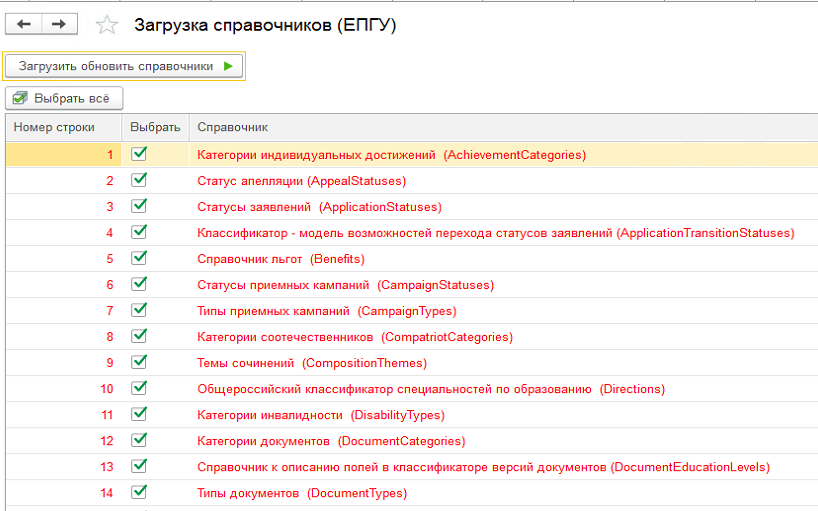Toggle the Benefits row checkbox
Image resolution: width=818 pixels, height=511 pixels.
pyautogui.click(x=139, y=258)
